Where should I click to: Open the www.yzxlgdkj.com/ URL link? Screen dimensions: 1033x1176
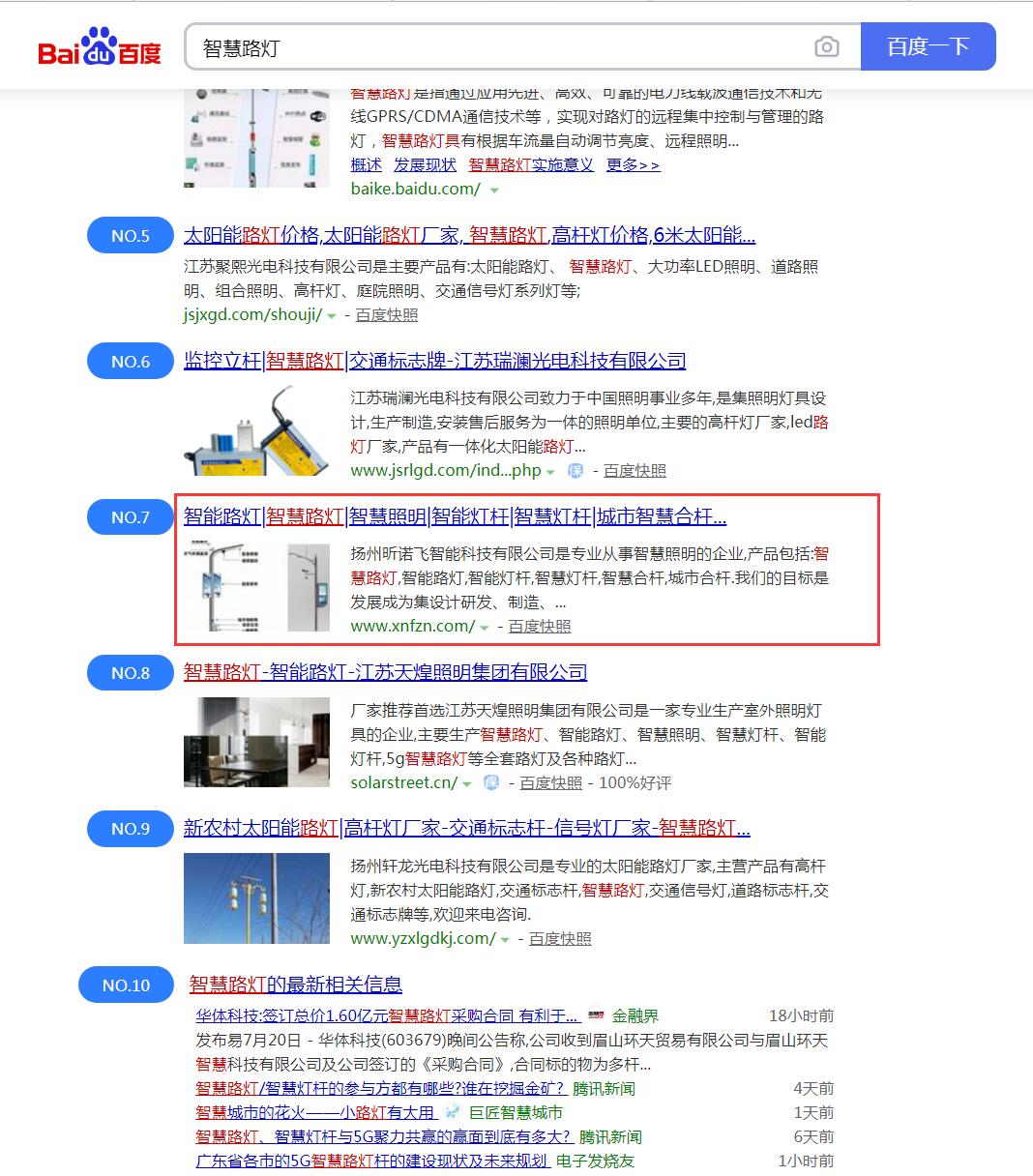[x=424, y=938]
